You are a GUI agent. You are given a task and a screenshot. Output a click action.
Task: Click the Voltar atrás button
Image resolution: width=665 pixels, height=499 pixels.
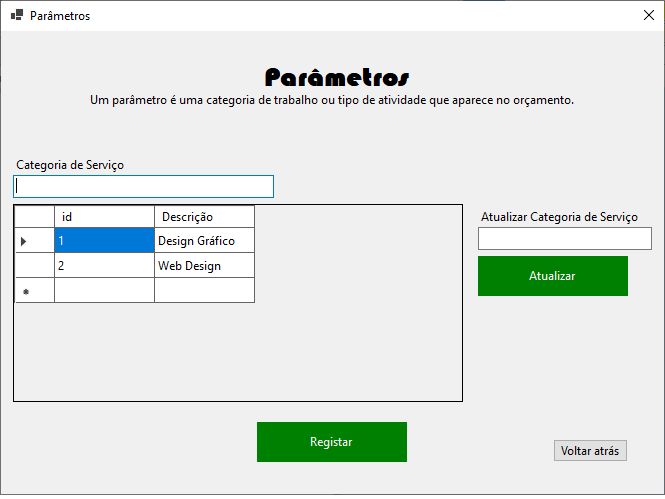pyautogui.click(x=590, y=451)
